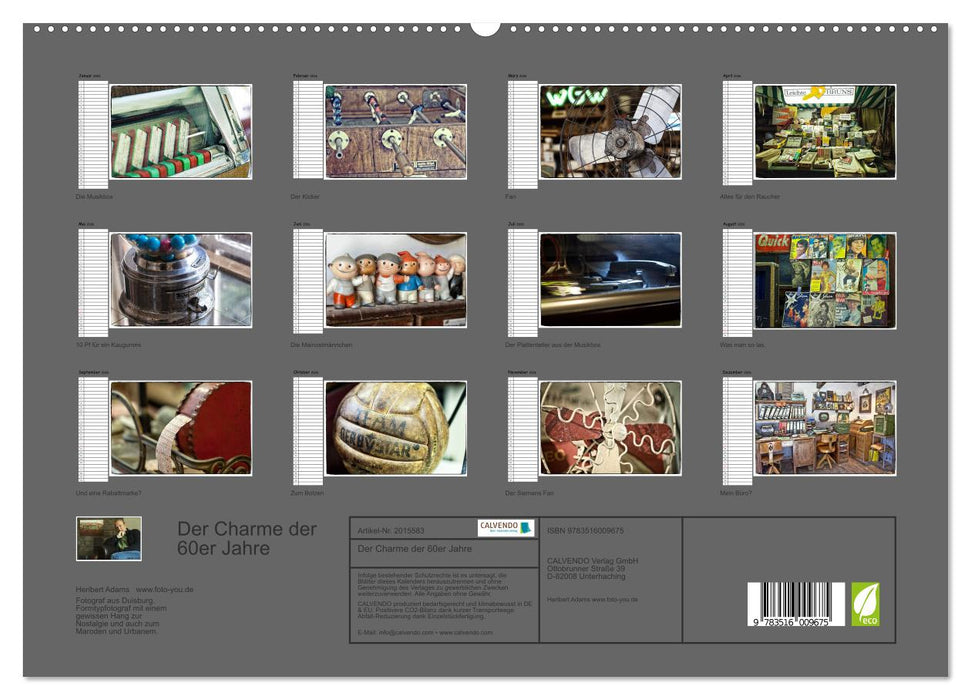Select the February table football photo
Screen dimensions: 971x700
pyautogui.click(x=396, y=132)
